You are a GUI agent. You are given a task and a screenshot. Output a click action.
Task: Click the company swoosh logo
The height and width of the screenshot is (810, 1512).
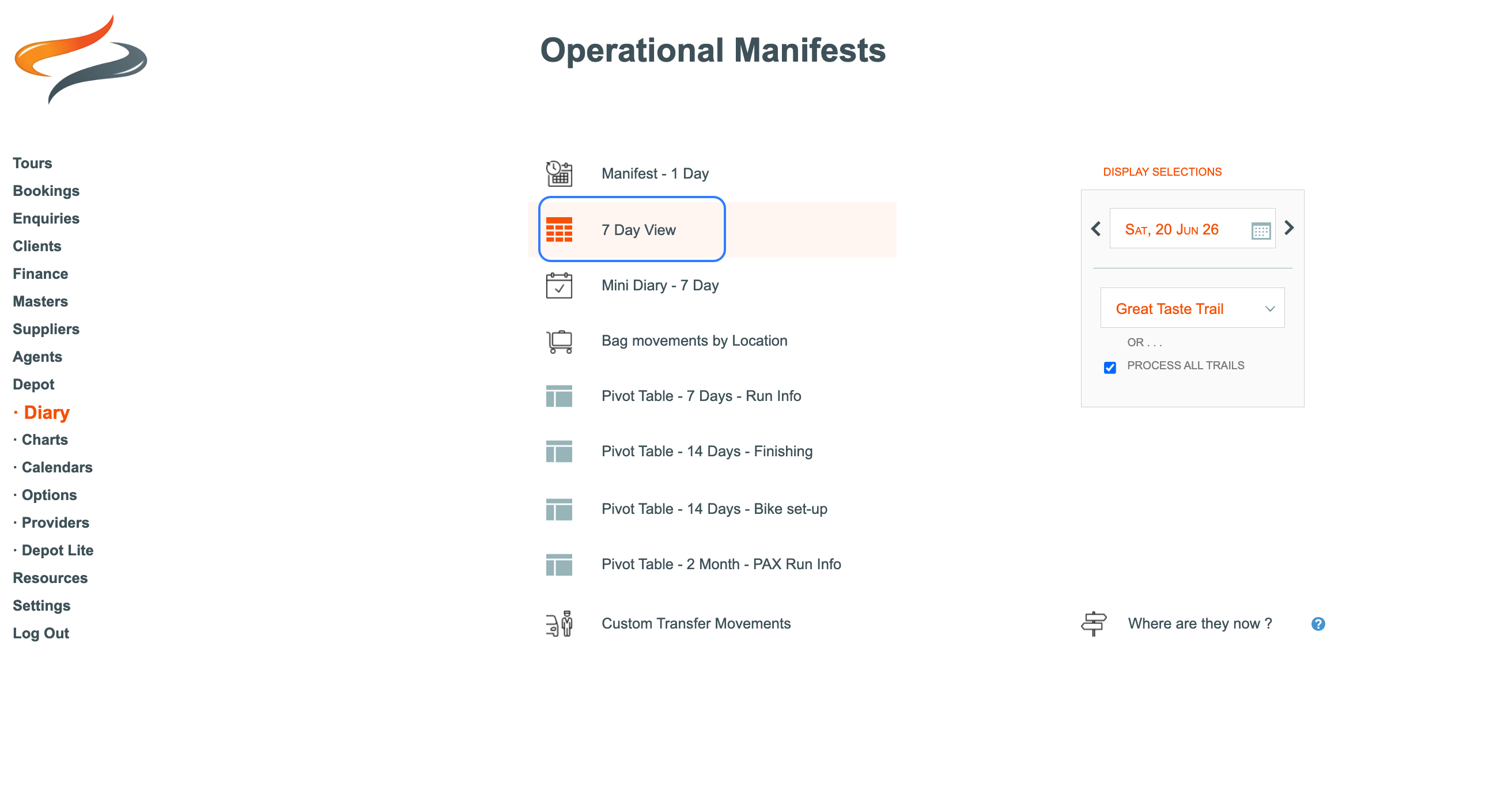[81, 59]
